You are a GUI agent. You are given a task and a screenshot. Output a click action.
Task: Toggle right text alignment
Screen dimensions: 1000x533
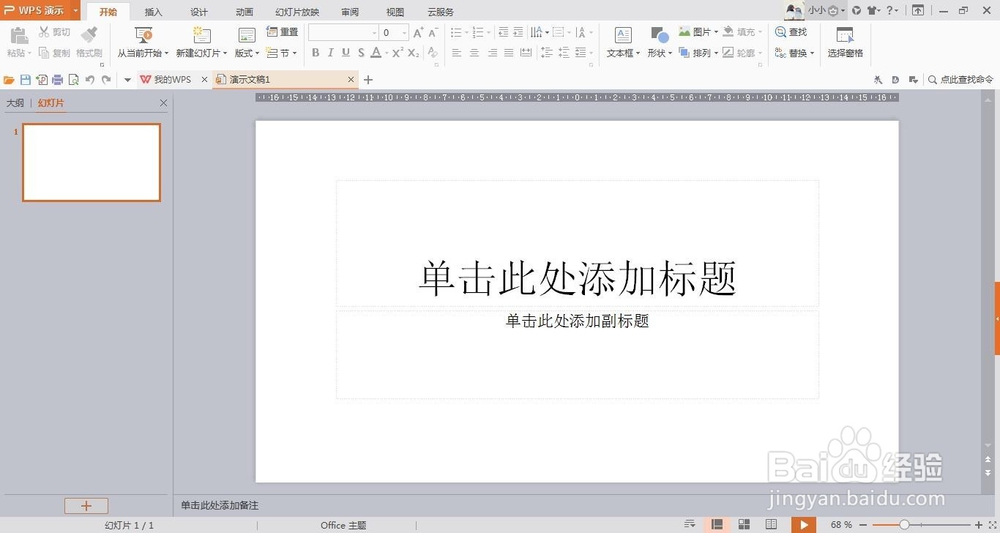tap(492, 53)
